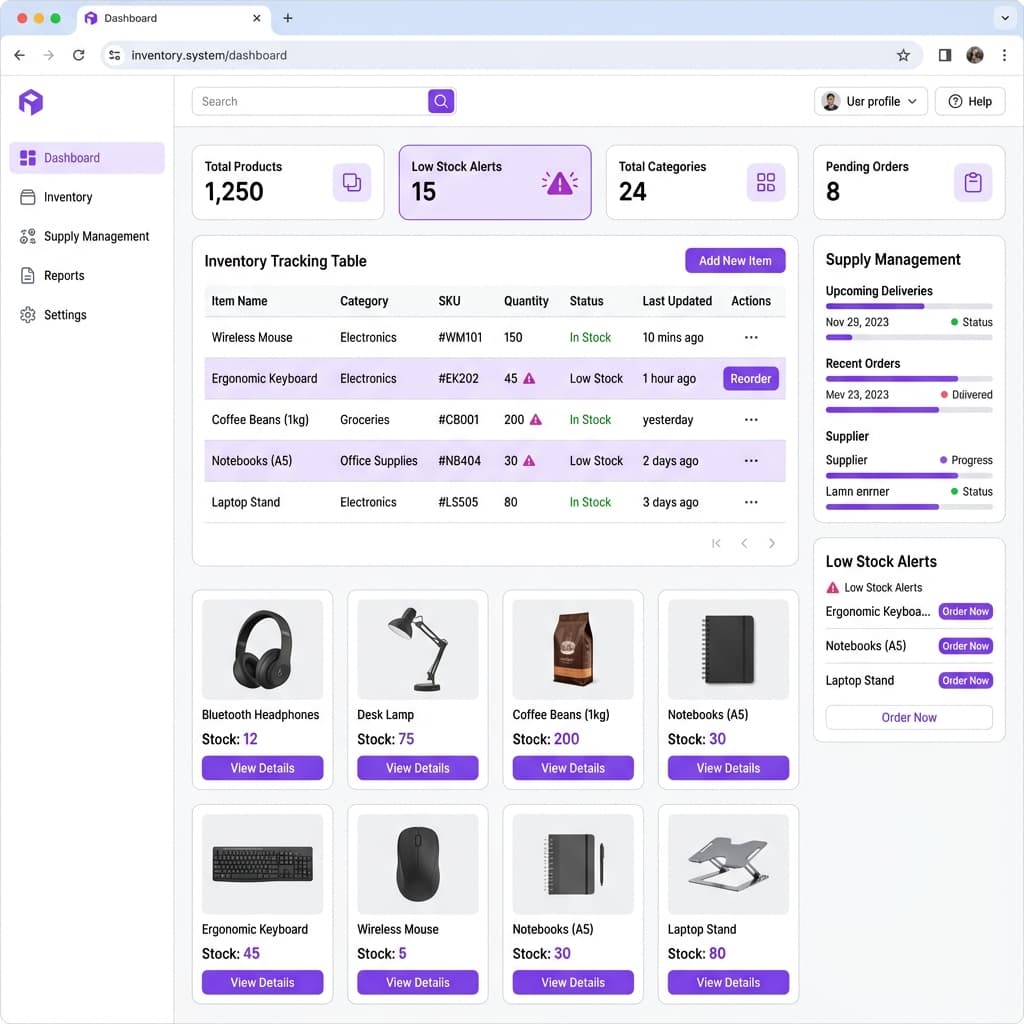Open the User profile dropdown
The height and width of the screenshot is (1024, 1024).
click(x=872, y=101)
